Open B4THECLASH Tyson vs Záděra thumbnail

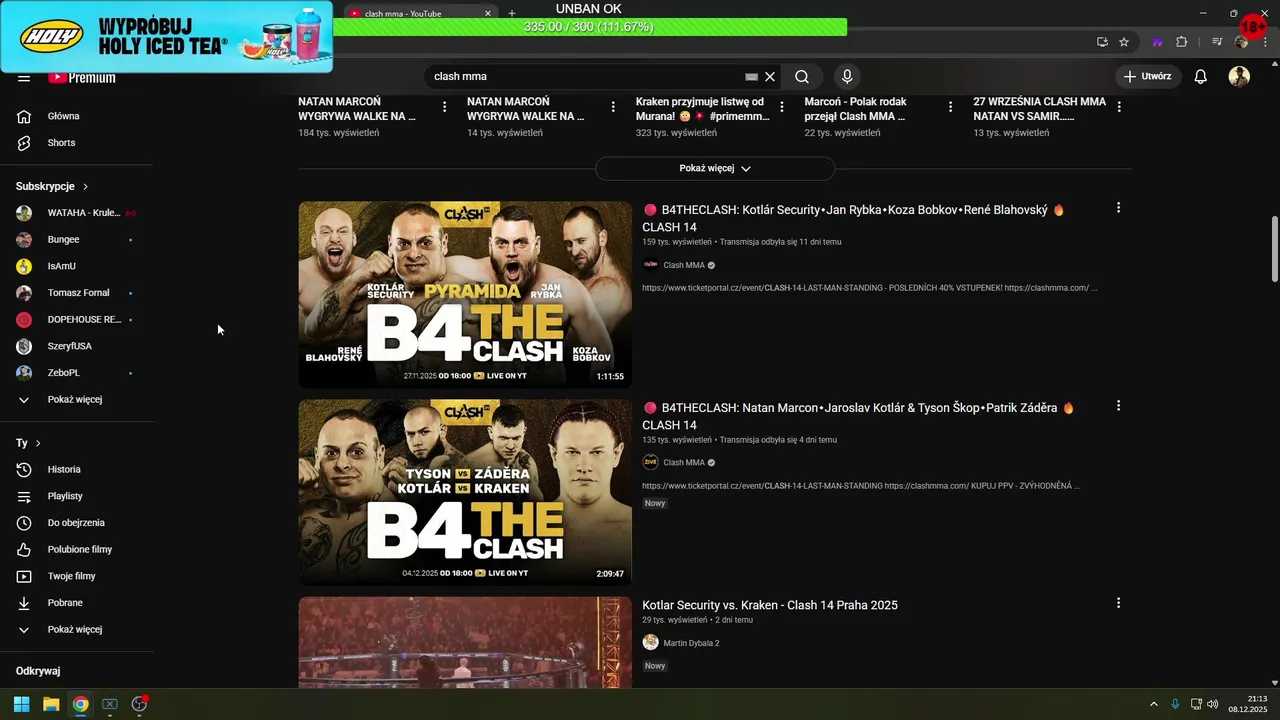tap(465, 492)
